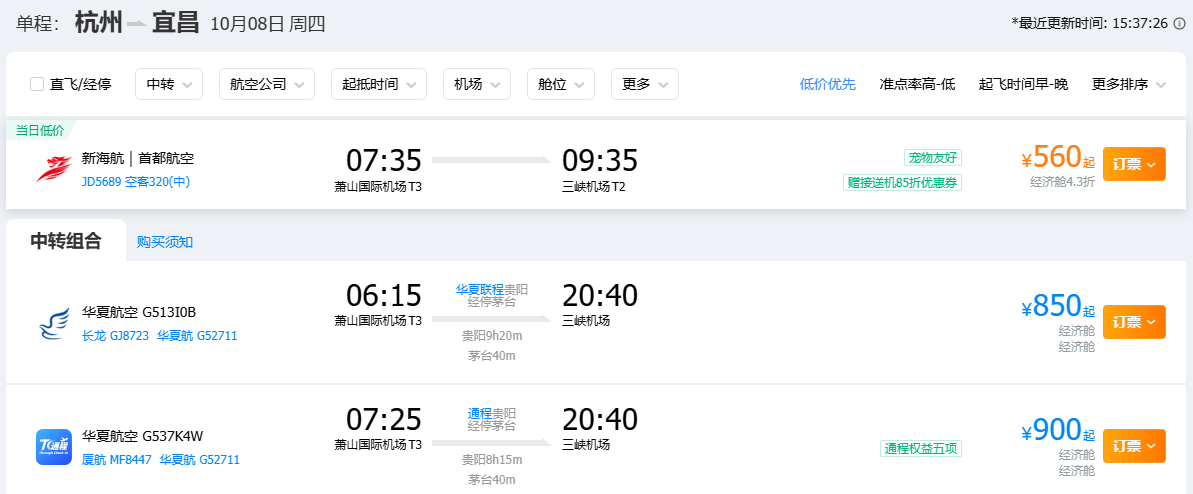1193x494 pixels.
Task: Expand the 更多 filter dropdown
Action: [x=644, y=84]
